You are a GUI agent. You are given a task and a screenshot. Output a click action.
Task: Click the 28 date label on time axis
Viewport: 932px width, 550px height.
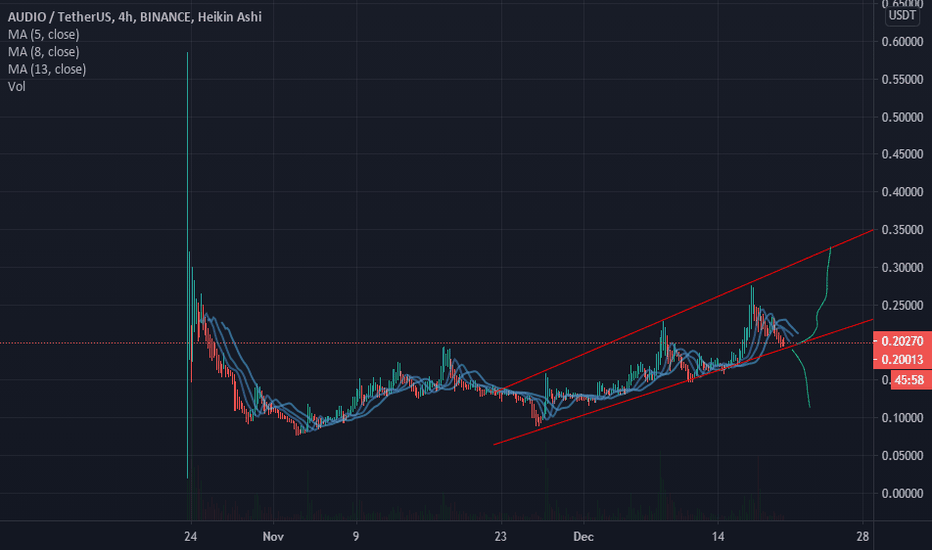click(862, 536)
